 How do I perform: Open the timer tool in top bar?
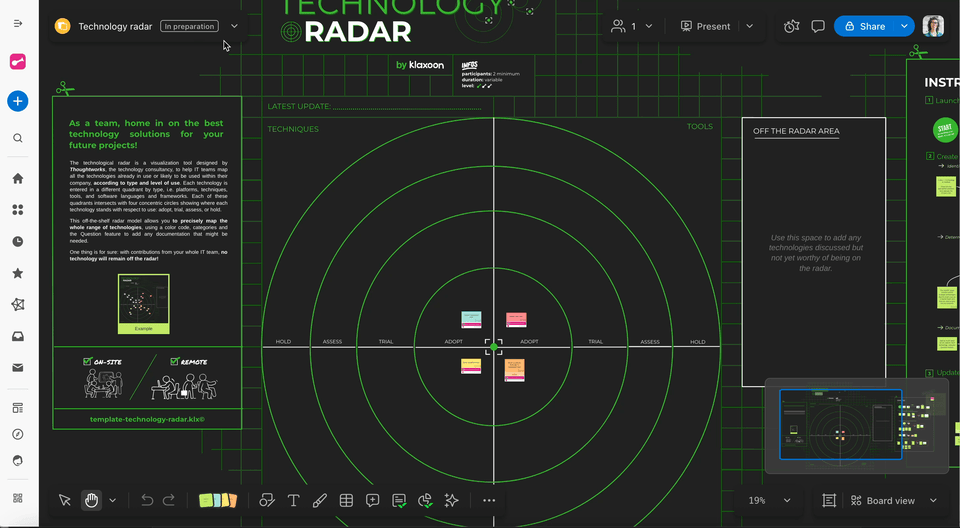click(792, 26)
